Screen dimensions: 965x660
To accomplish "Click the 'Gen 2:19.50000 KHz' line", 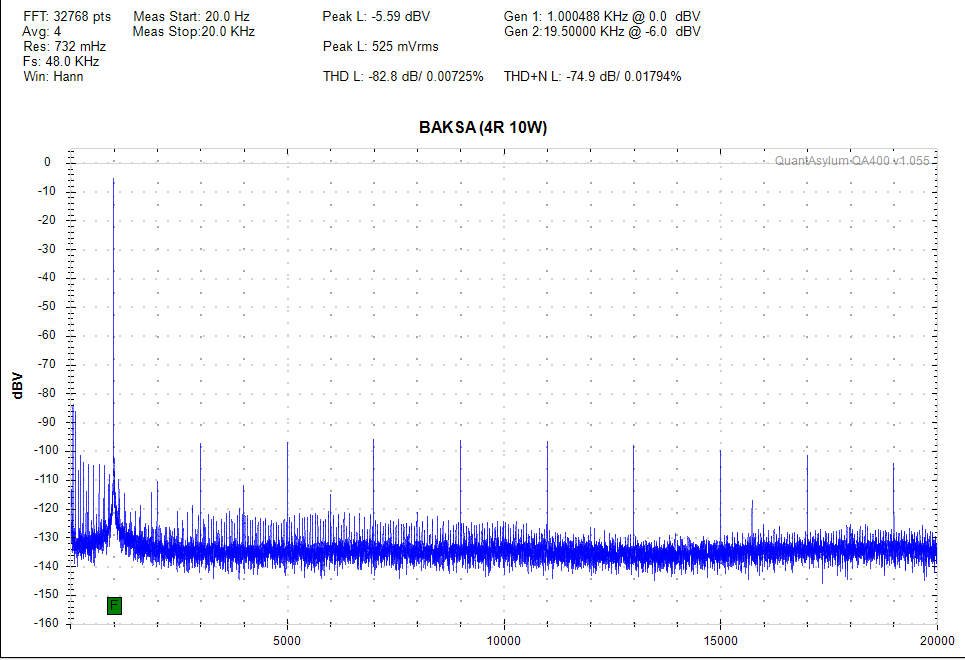I will coord(602,31).
